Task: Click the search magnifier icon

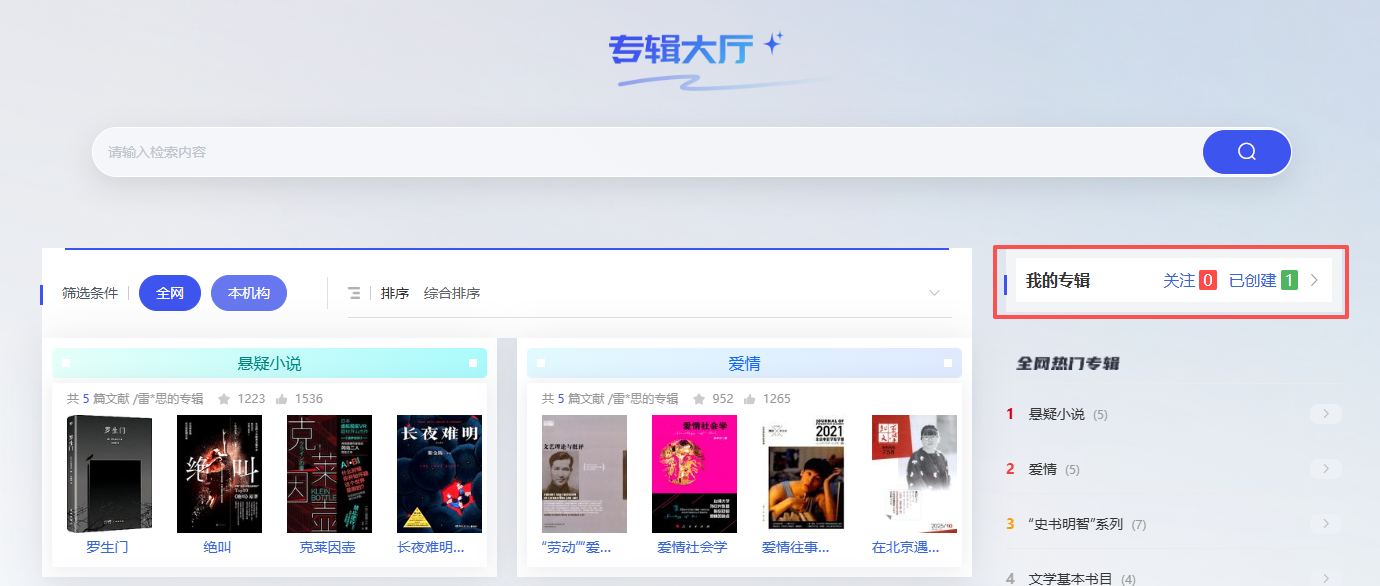Action: (1245, 151)
